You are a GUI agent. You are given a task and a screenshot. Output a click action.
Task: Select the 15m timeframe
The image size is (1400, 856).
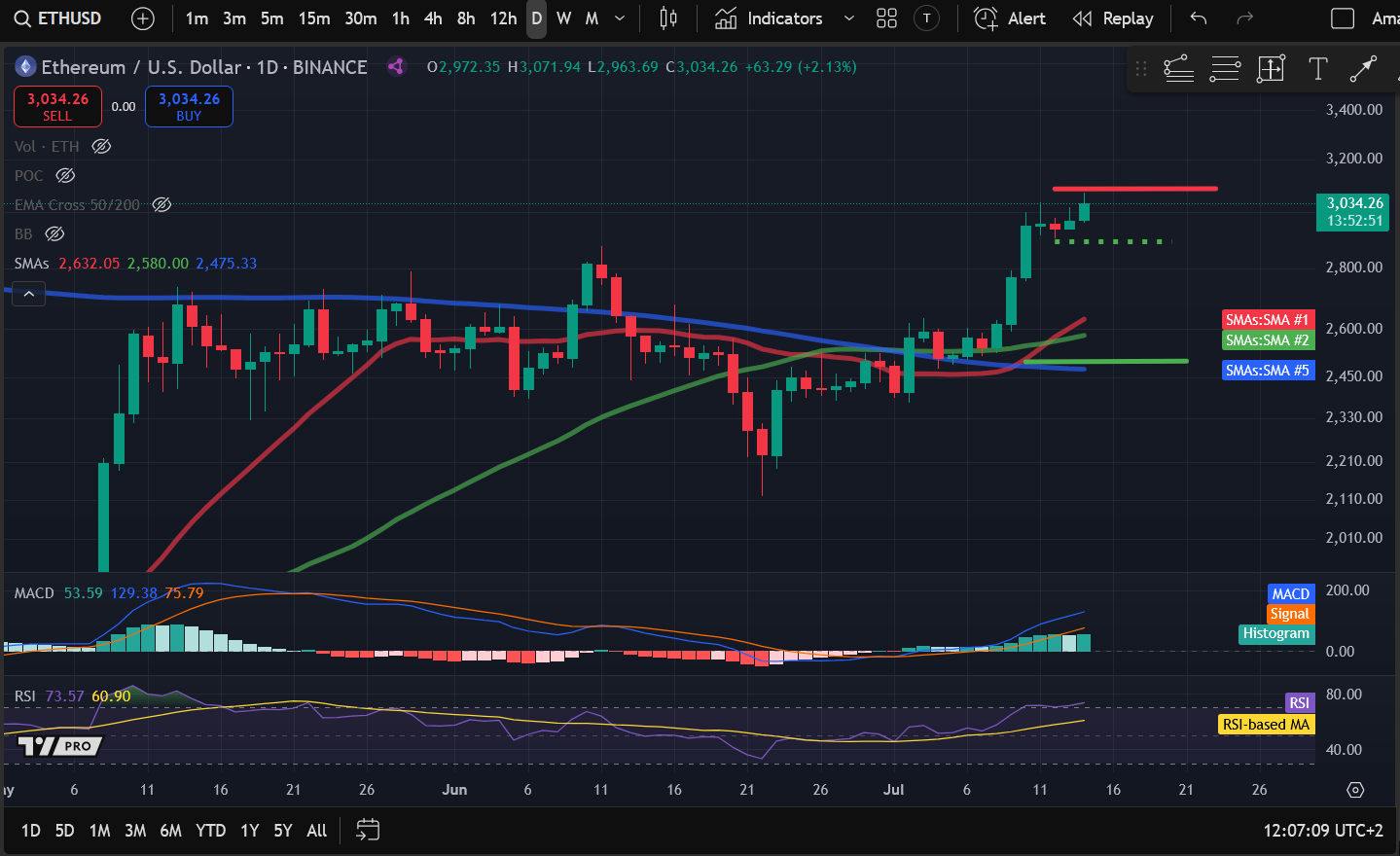pyautogui.click(x=313, y=18)
